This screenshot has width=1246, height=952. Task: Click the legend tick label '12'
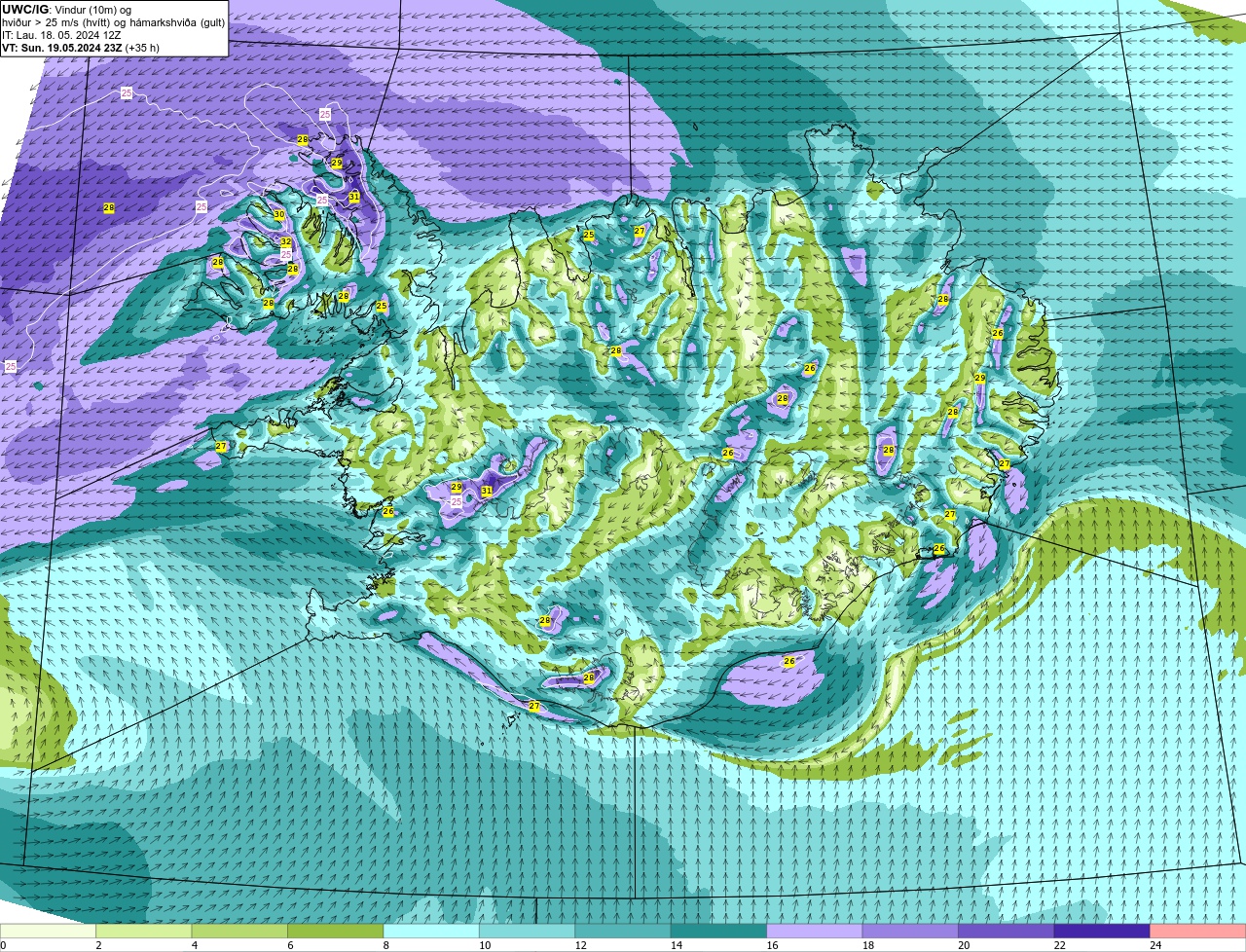[580, 945]
